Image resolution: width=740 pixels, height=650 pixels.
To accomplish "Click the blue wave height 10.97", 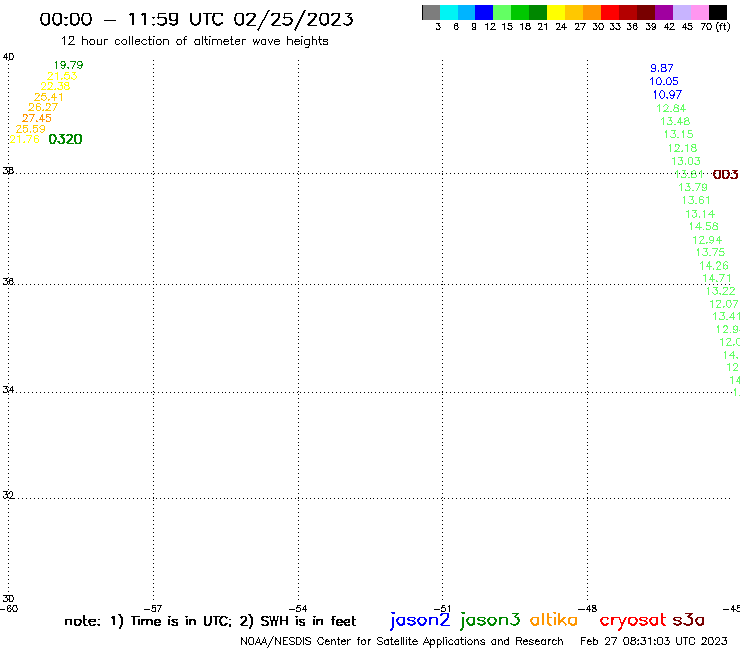I will 667,94.
